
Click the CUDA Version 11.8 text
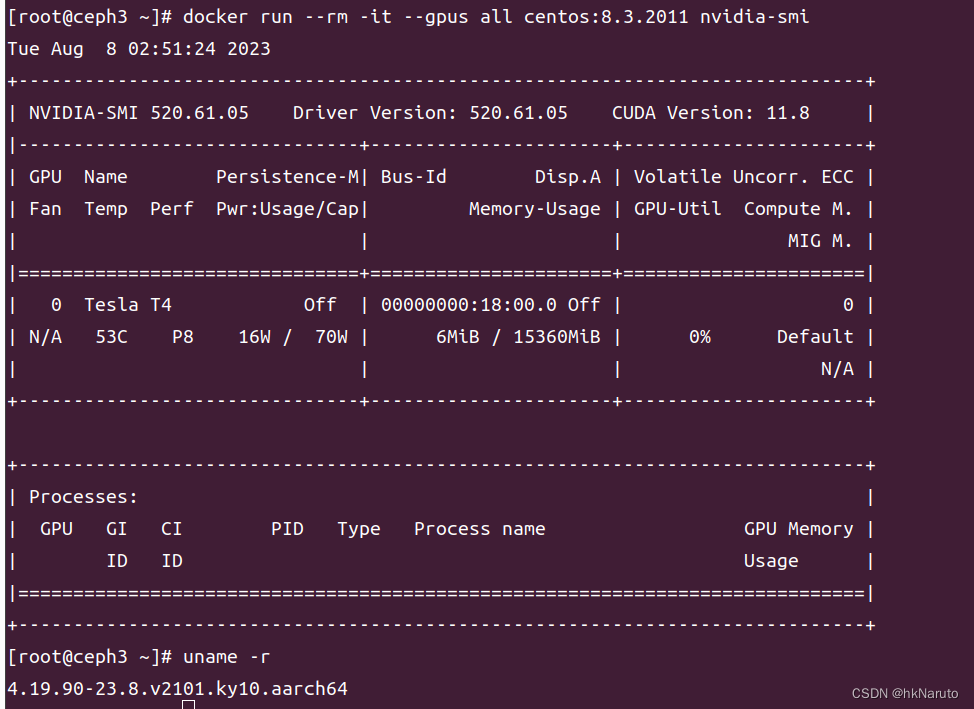(x=711, y=112)
